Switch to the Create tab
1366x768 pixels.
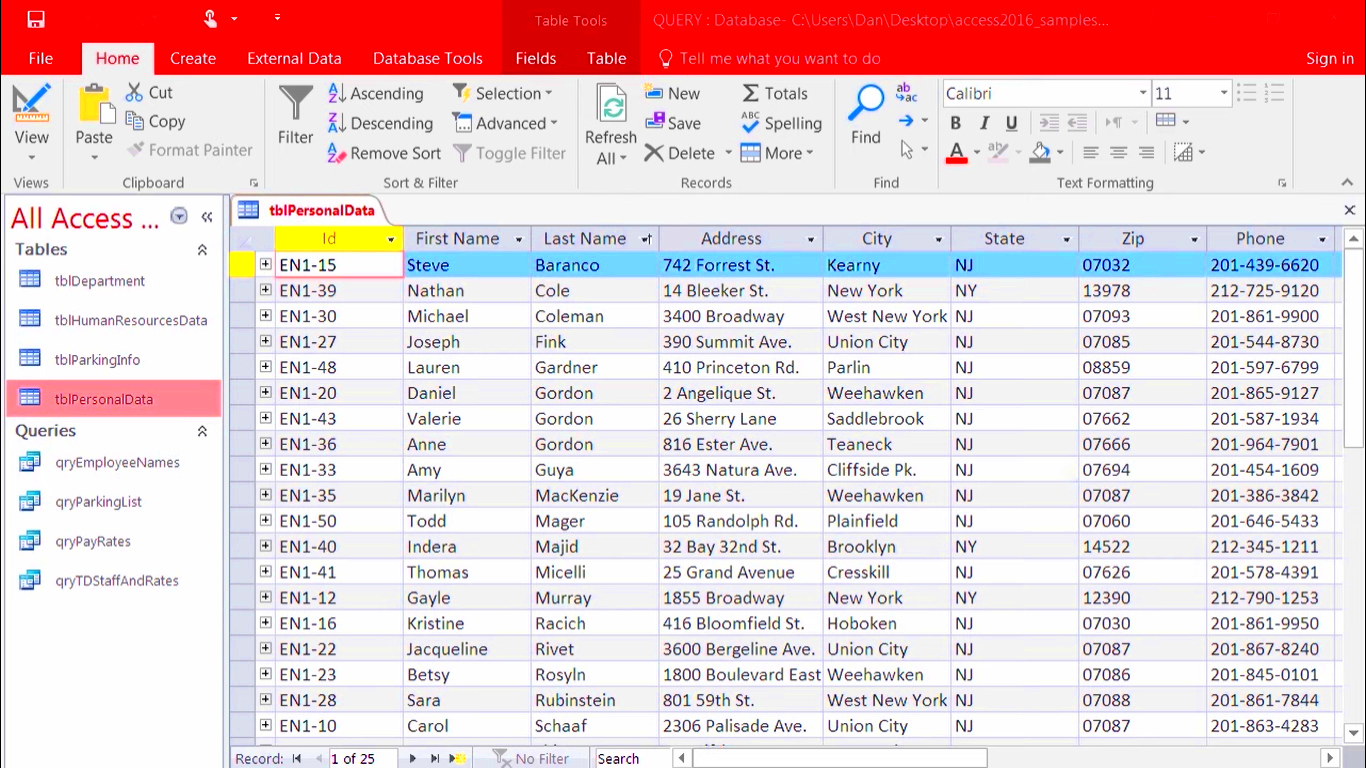point(193,58)
